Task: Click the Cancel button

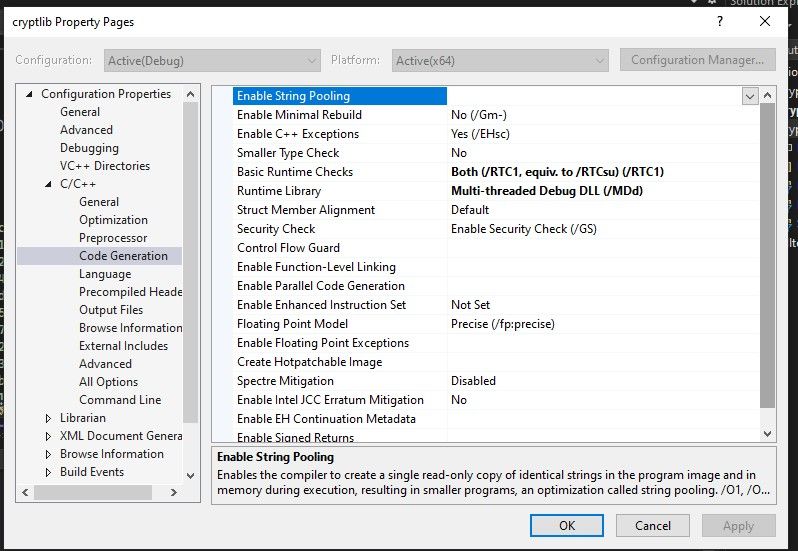Action: (x=653, y=526)
